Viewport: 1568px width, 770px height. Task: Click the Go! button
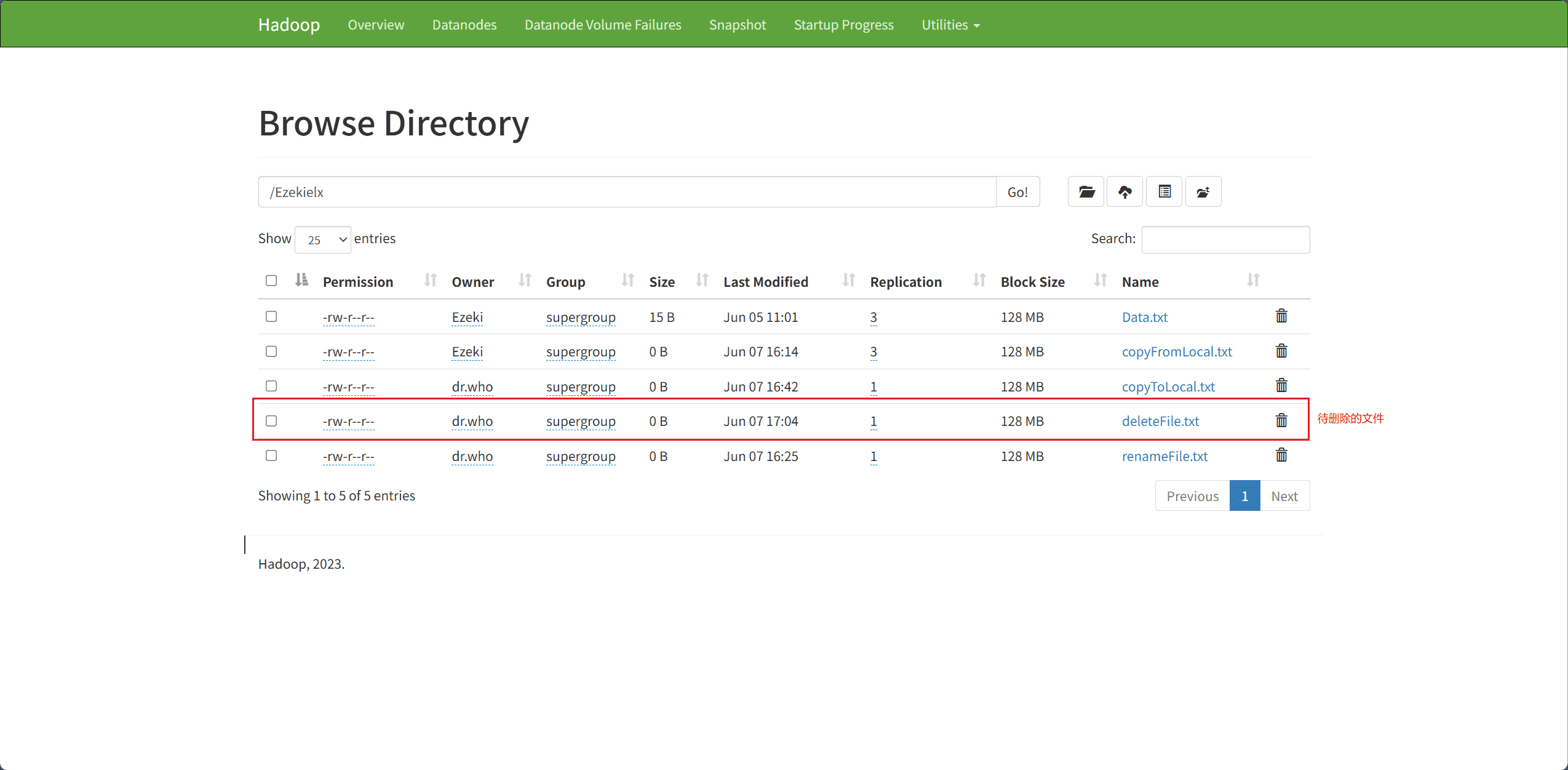1018,192
